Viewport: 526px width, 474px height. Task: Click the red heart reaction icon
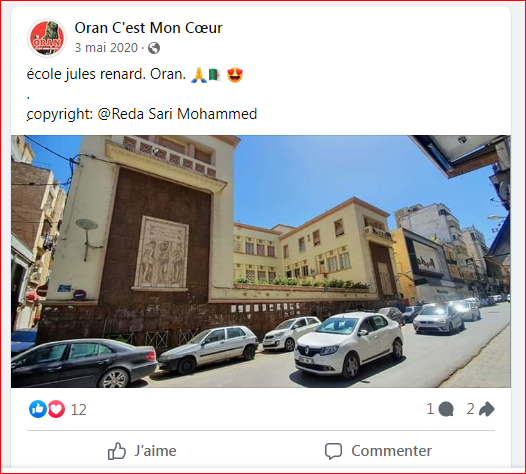(x=56, y=409)
